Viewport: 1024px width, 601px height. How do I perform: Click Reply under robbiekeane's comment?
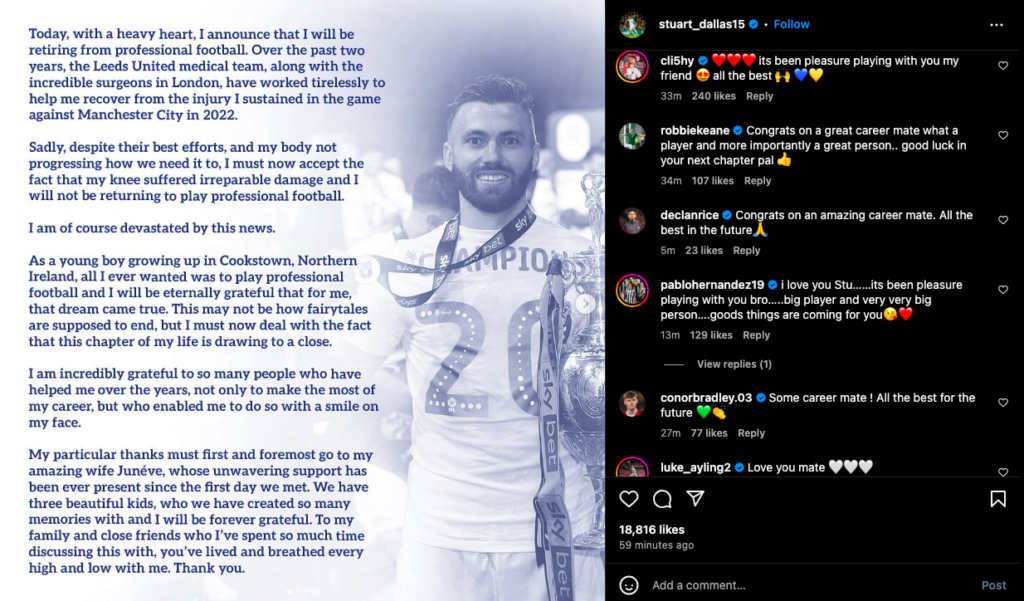click(x=758, y=181)
